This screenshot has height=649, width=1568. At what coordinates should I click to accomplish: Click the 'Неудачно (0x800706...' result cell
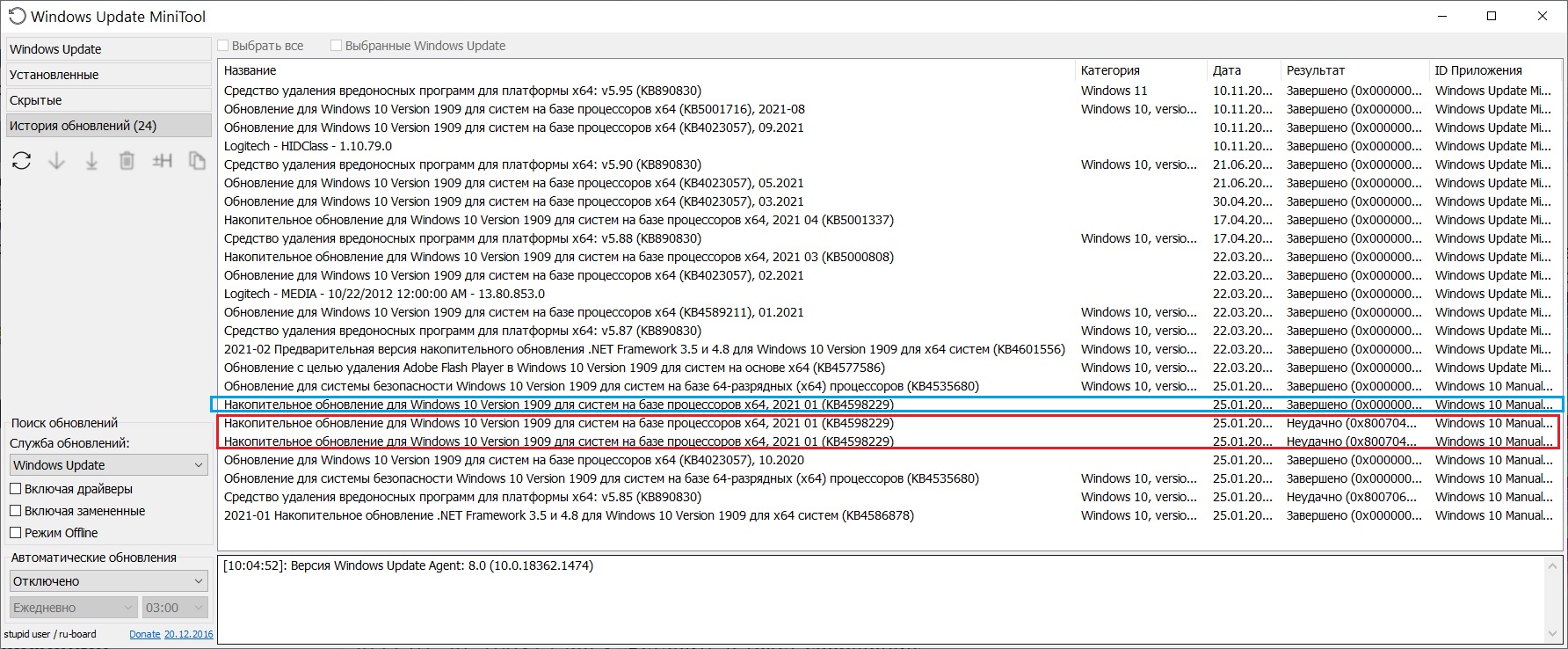click(x=1352, y=497)
